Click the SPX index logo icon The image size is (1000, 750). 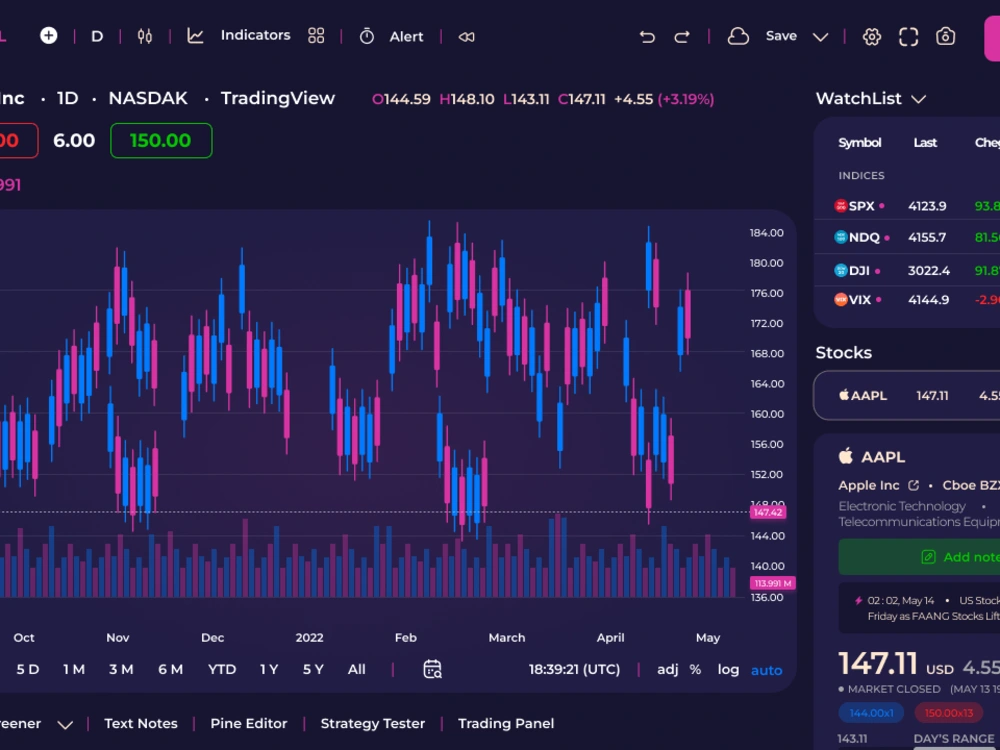pos(841,205)
